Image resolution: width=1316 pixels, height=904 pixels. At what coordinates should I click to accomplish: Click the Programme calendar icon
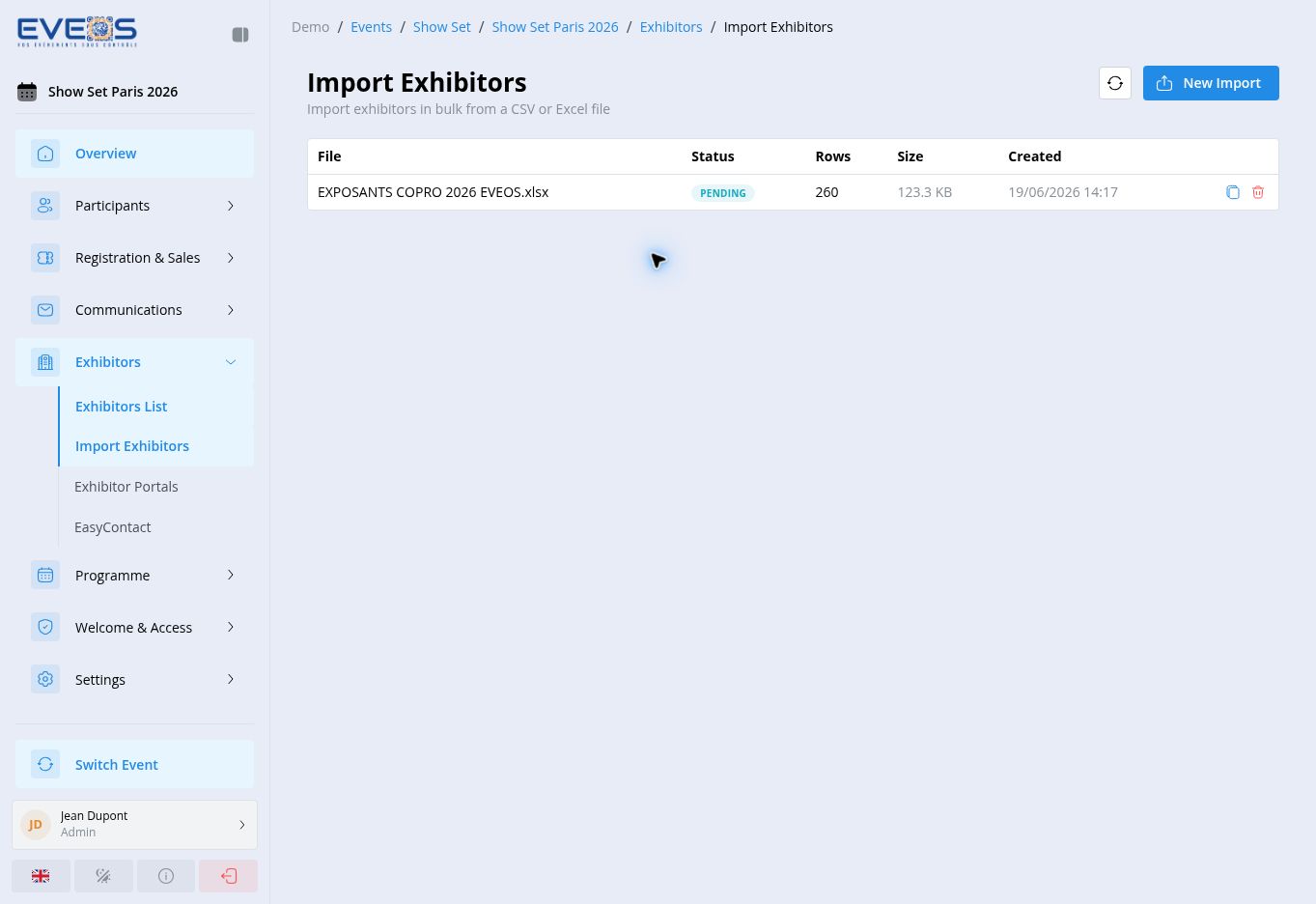pos(45,576)
